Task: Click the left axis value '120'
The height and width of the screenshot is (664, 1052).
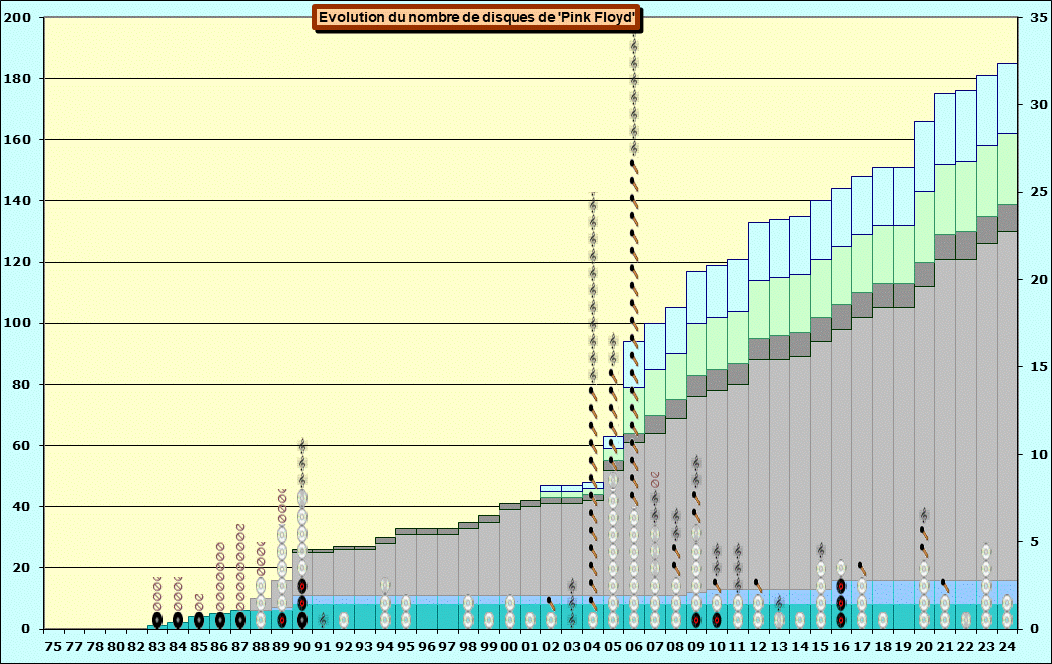Action: click(17, 262)
